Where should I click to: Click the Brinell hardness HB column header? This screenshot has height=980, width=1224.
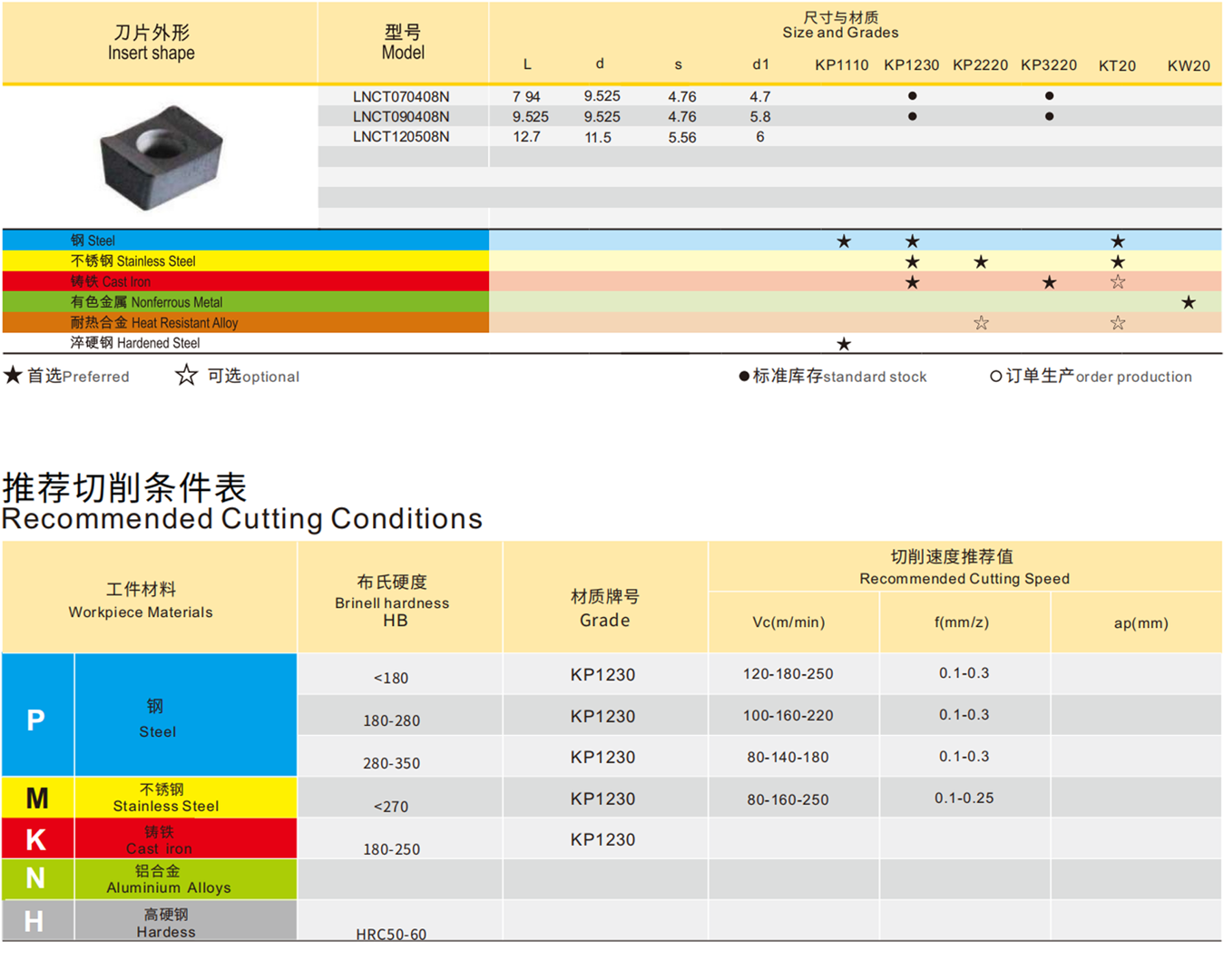coord(392,603)
